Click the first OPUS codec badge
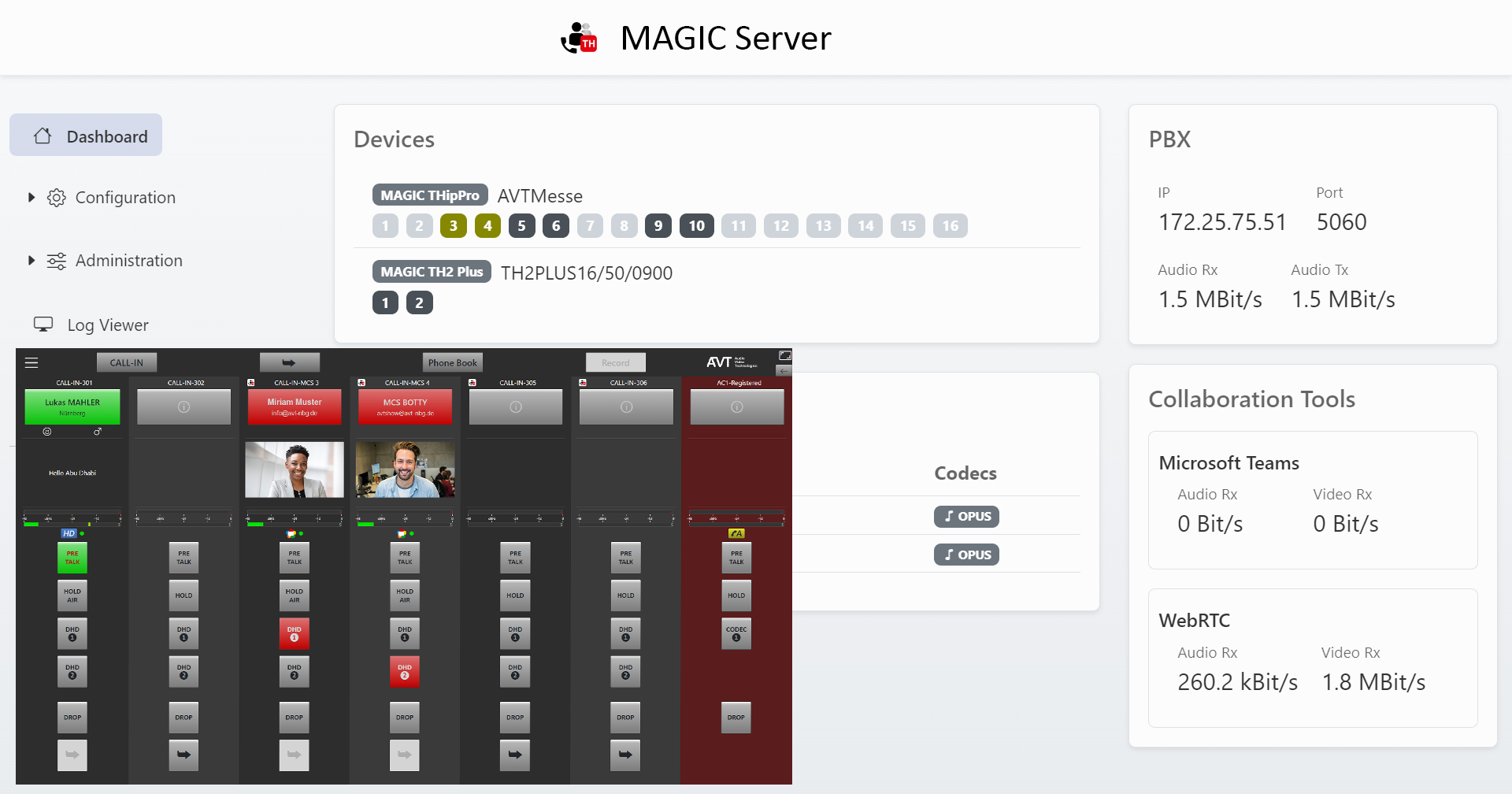 (x=967, y=517)
